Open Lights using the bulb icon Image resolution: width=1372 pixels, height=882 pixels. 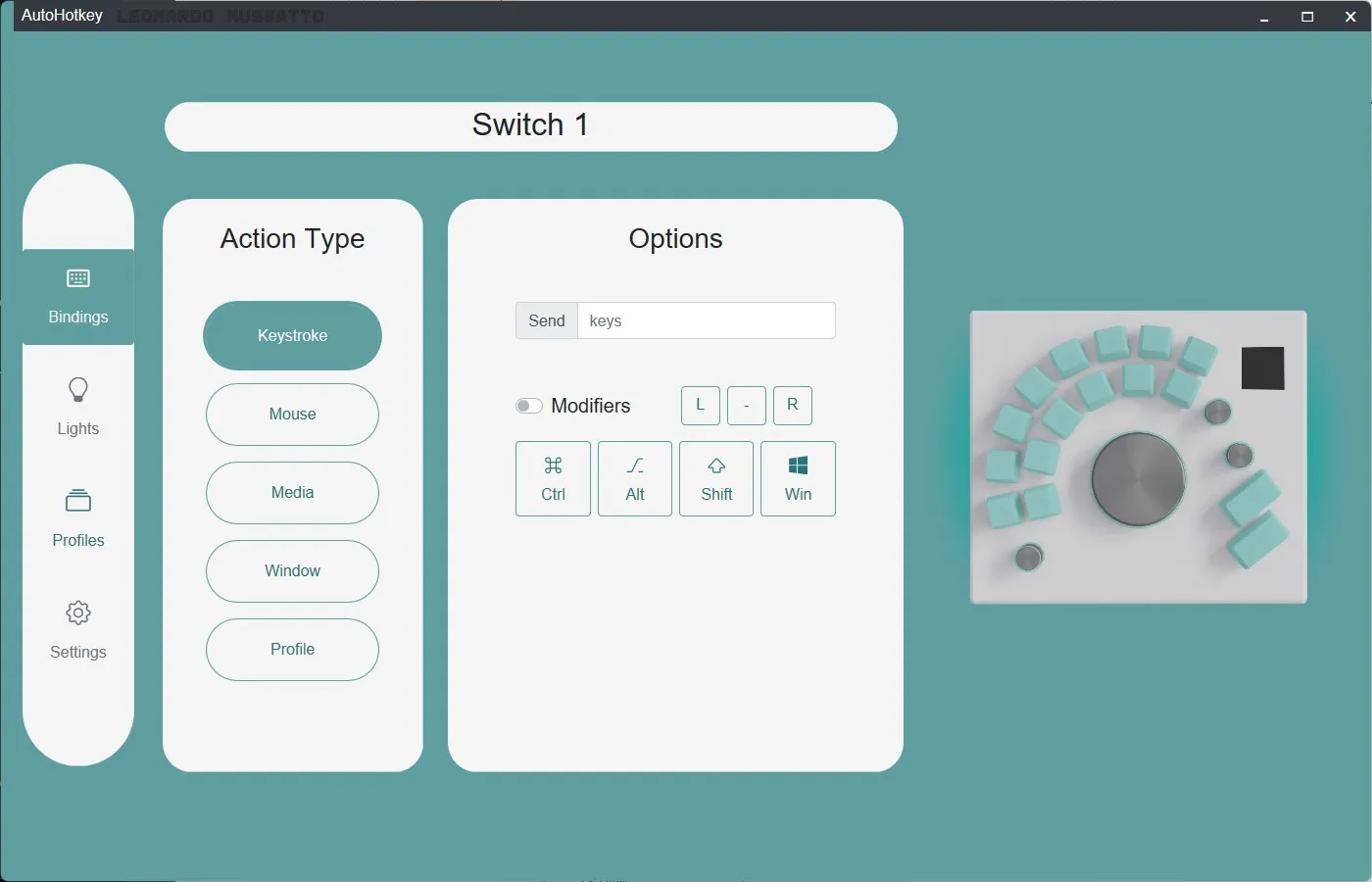pos(77,389)
